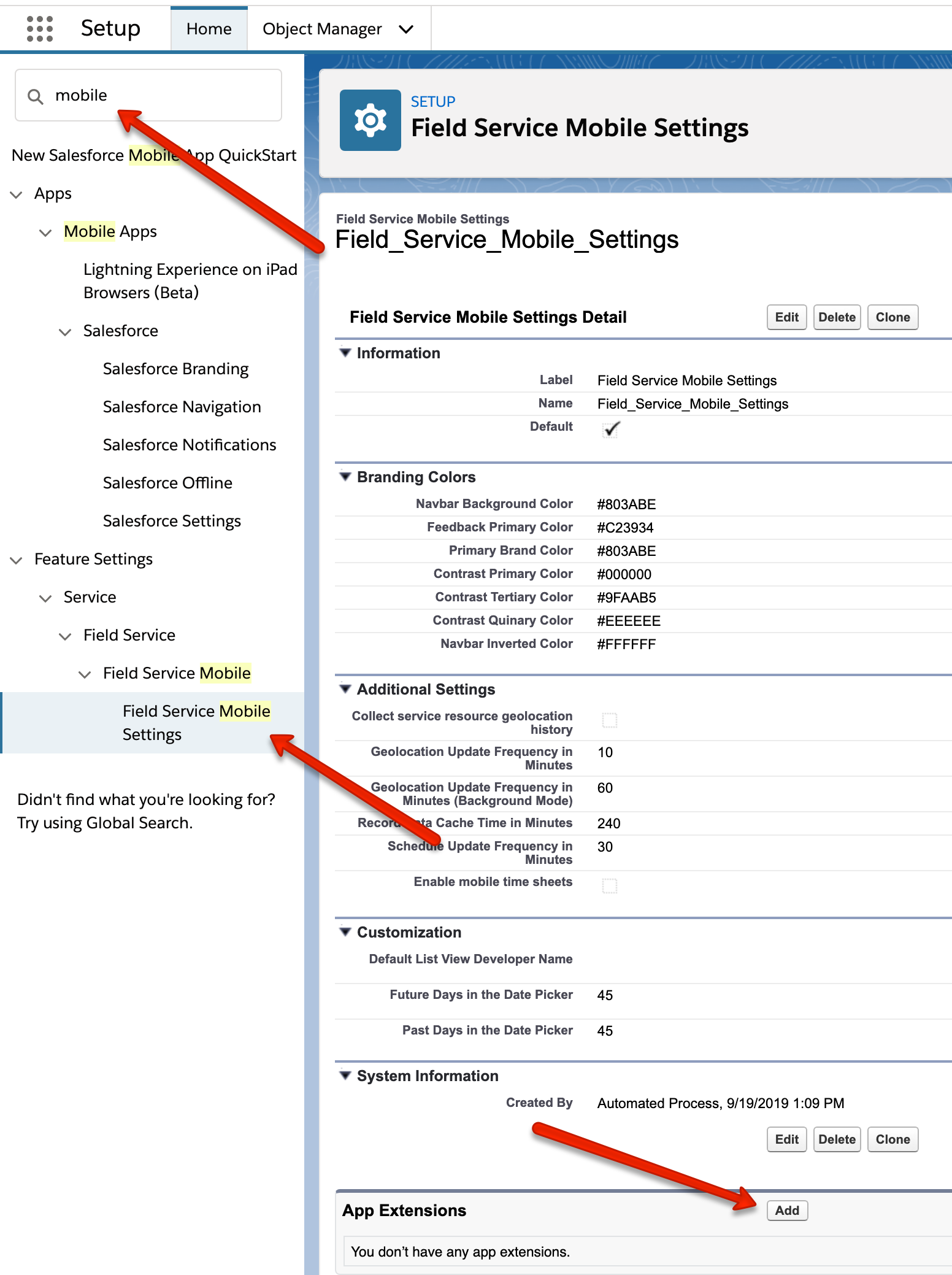Click the Record Data Cache Time value 240
The width and height of the screenshot is (952, 1275).
click(x=608, y=823)
